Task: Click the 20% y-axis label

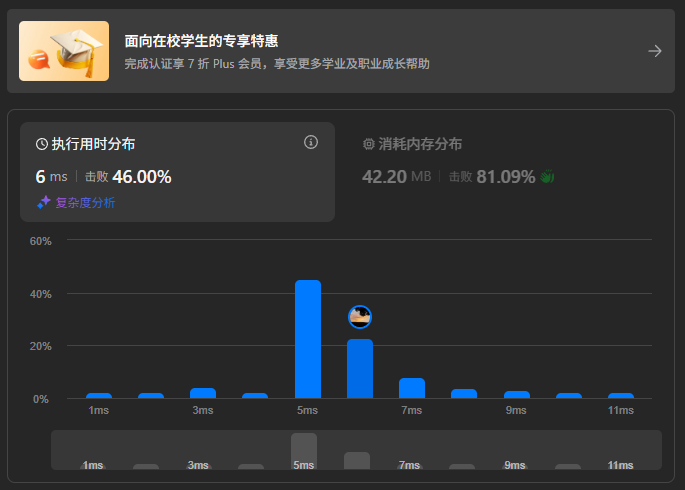Action: [x=41, y=346]
